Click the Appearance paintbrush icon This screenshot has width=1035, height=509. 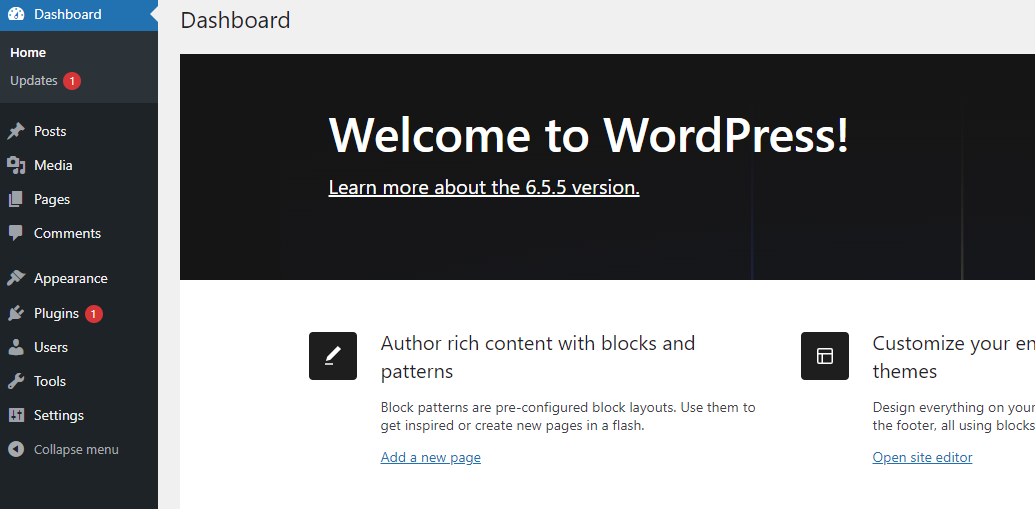[16, 278]
